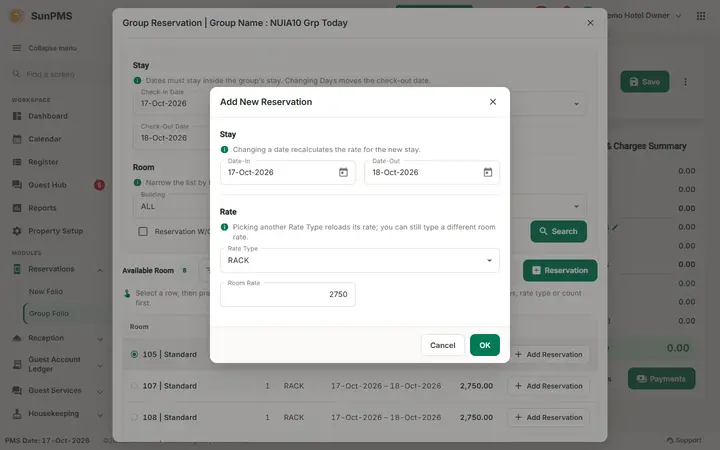The width and height of the screenshot is (720, 450).
Task: Click Add Reservation for room 105
Action: [x=548, y=354]
